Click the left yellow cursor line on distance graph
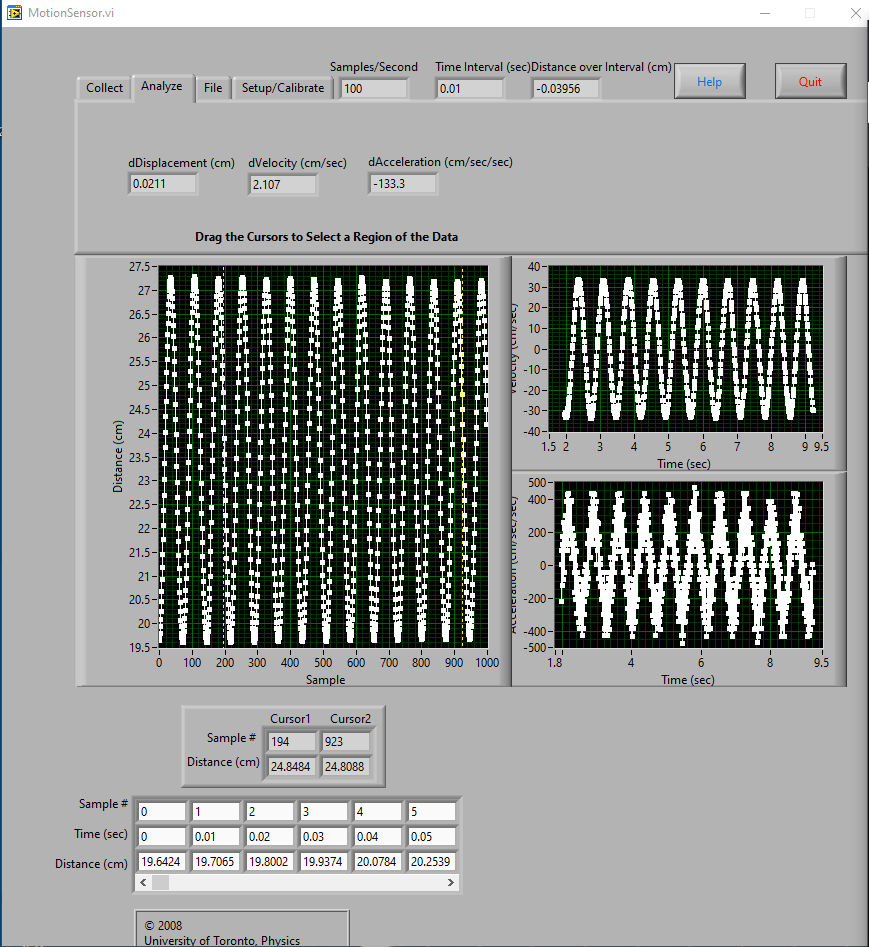Viewport: 869px width, 947px height. pyautogui.click(x=223, y=457)
